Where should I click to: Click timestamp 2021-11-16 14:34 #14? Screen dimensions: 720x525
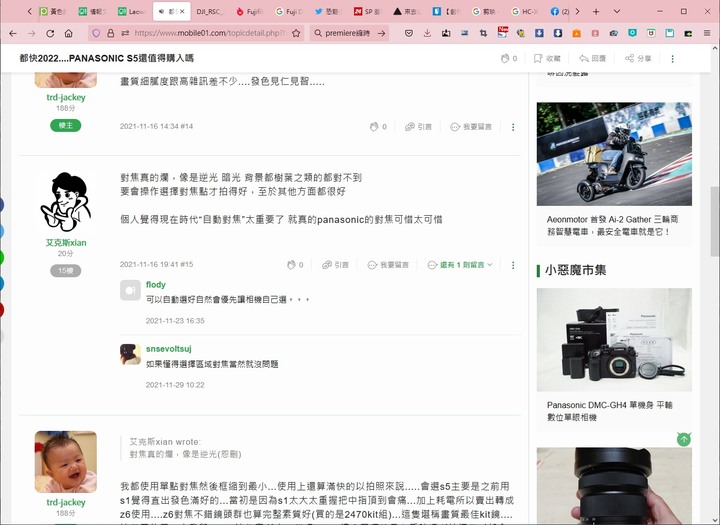point(157,126)
